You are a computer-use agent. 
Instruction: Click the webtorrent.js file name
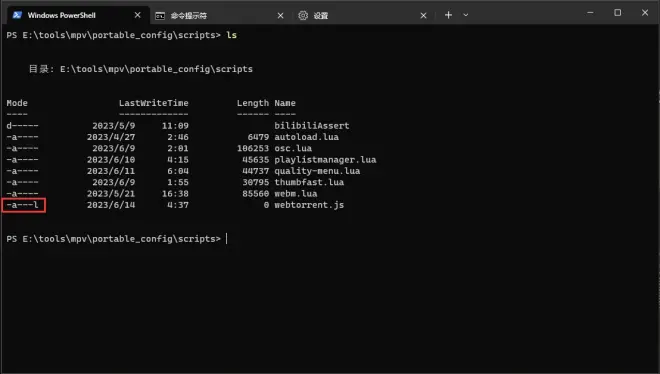[x=309, y=205]
